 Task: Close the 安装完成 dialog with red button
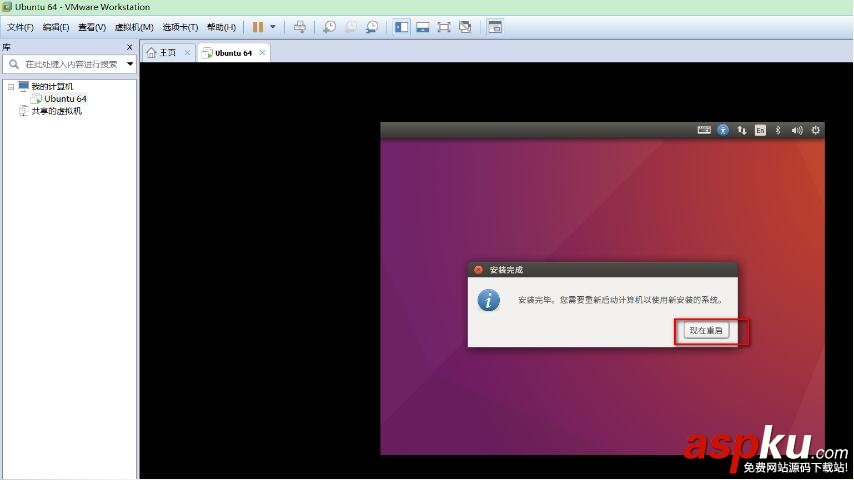478,270
